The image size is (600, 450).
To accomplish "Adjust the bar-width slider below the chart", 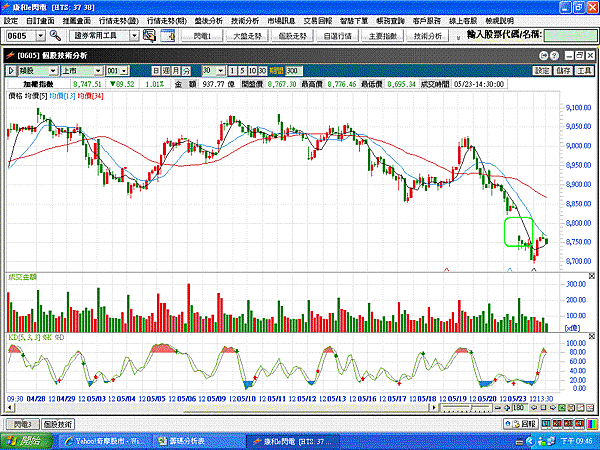I will (466, 408).
